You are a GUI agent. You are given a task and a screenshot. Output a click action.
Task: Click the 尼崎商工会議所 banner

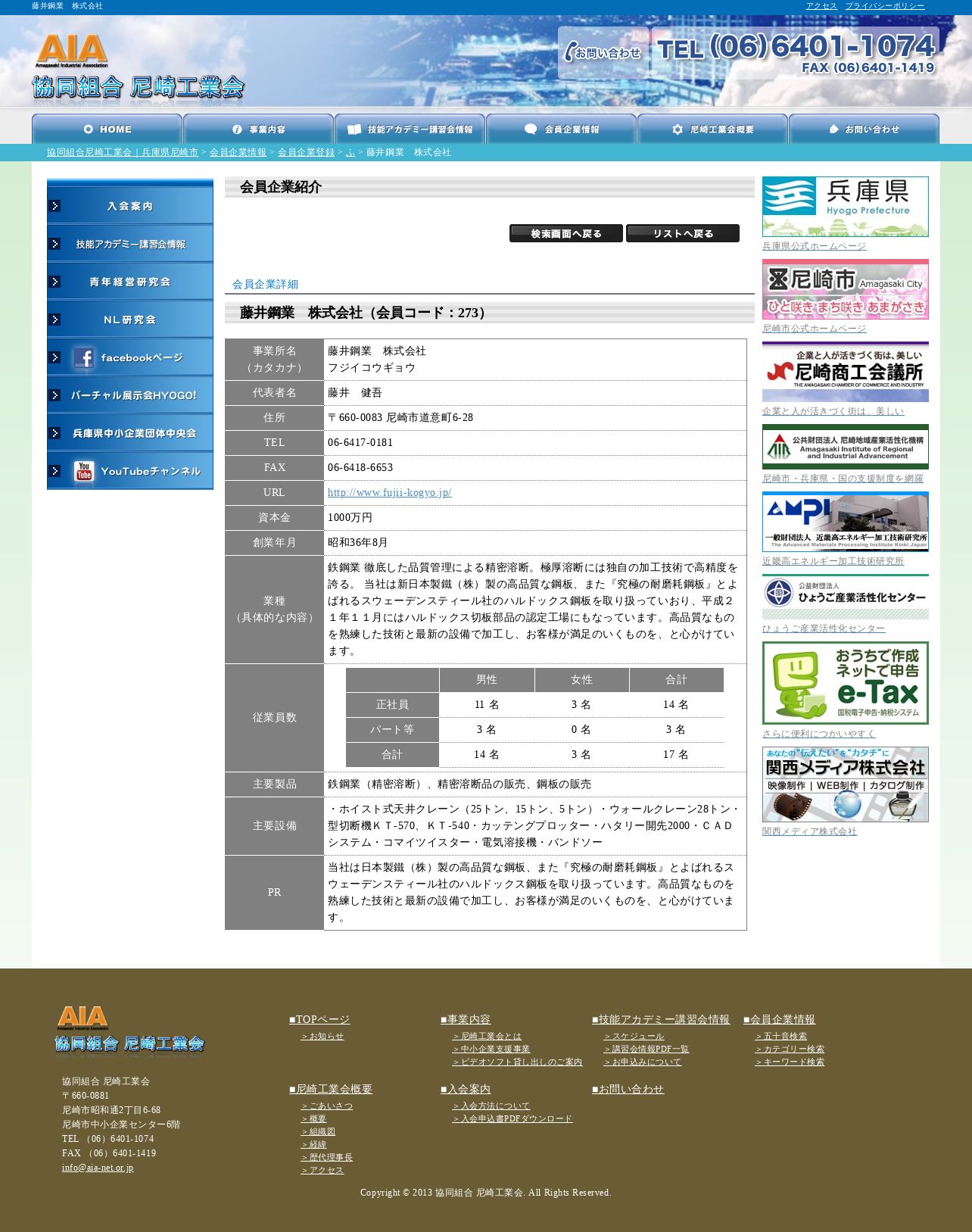846,372
